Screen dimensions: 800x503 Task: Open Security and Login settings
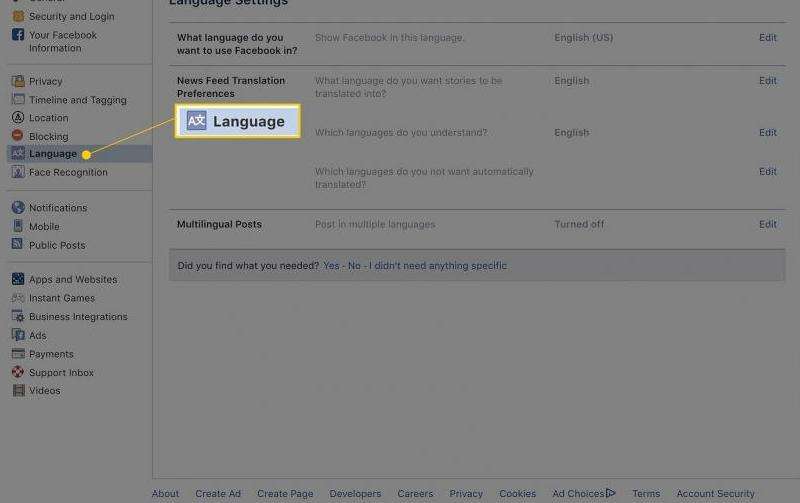(x=71, y=16)
